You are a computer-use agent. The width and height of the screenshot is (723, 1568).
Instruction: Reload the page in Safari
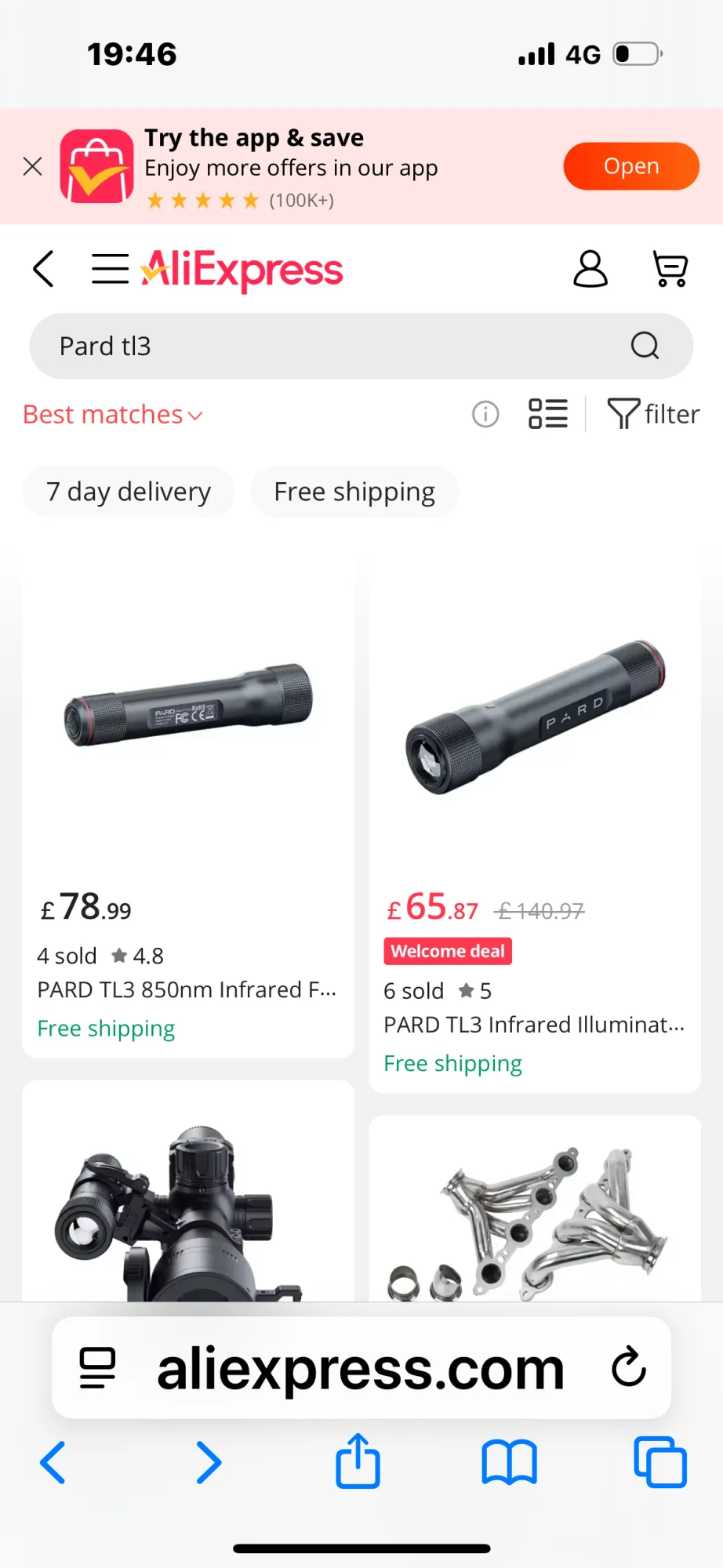tap(628, 1368)
